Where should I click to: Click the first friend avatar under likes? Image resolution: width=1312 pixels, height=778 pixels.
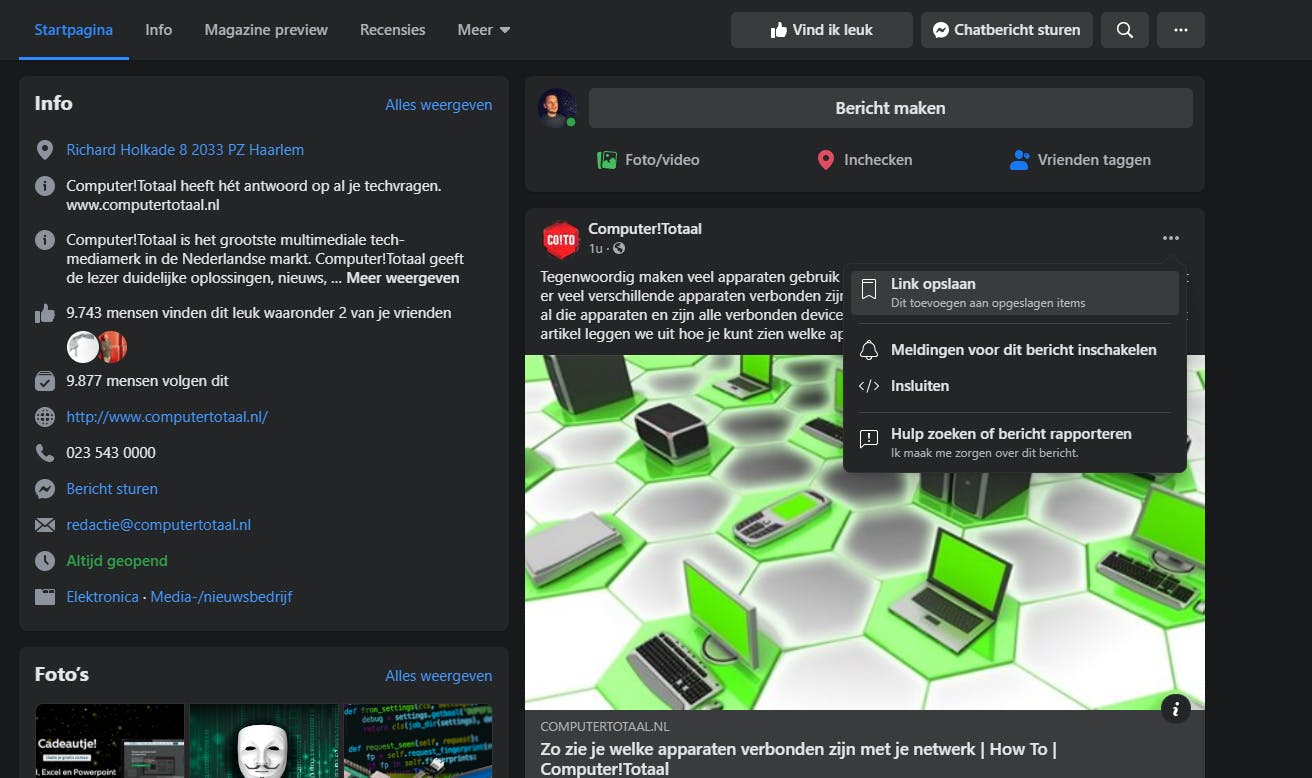tap(83, 347)
